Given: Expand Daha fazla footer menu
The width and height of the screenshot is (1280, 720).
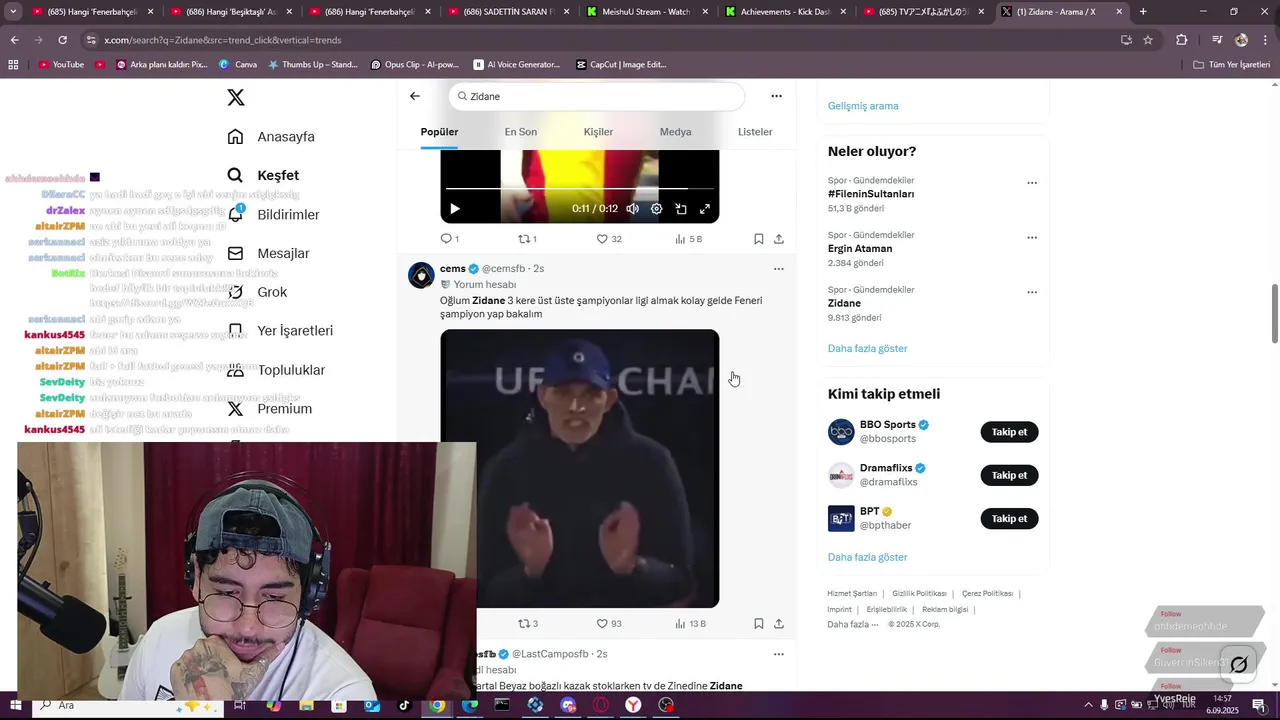Looking at the screenshot, I should [853, 624].
